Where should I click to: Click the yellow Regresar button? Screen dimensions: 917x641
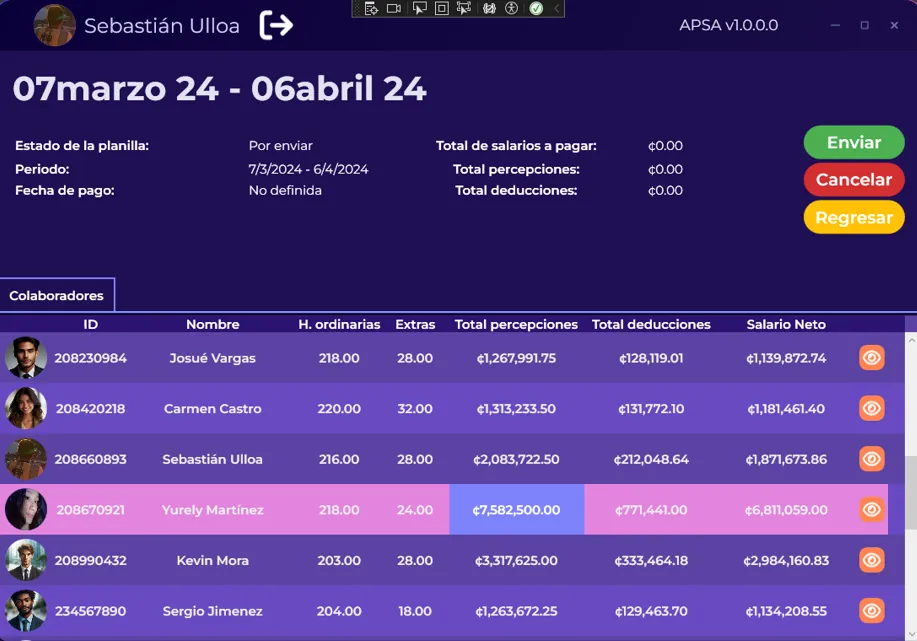(x=853, y=217)
